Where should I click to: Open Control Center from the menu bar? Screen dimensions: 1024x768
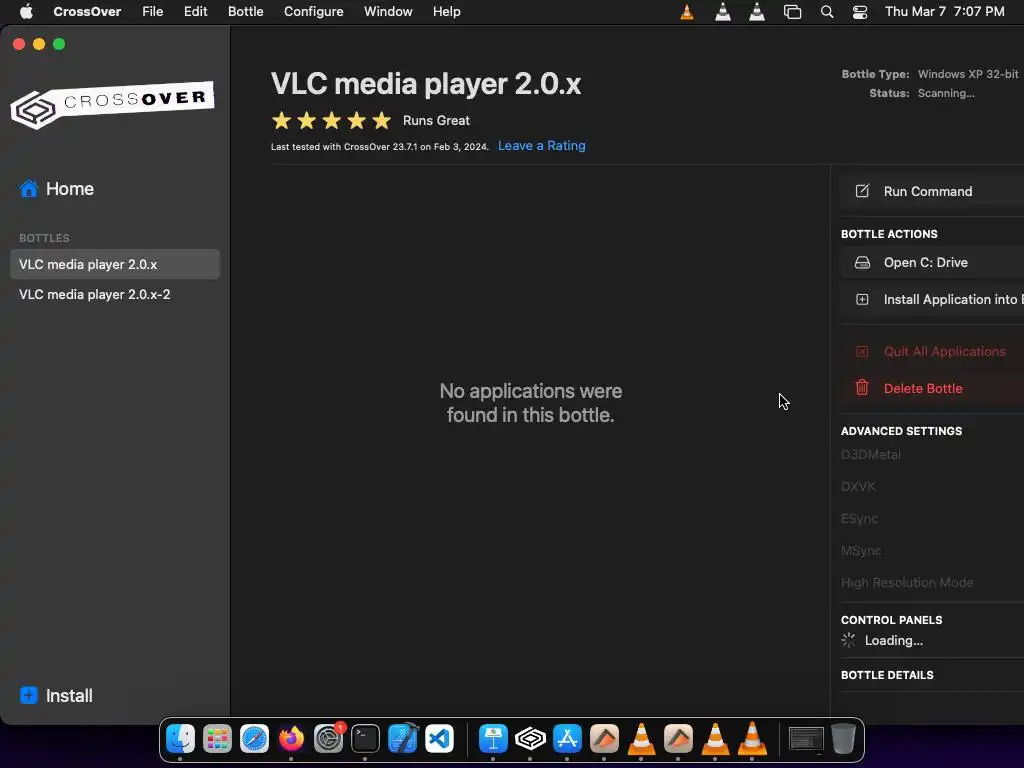point(860,12)
